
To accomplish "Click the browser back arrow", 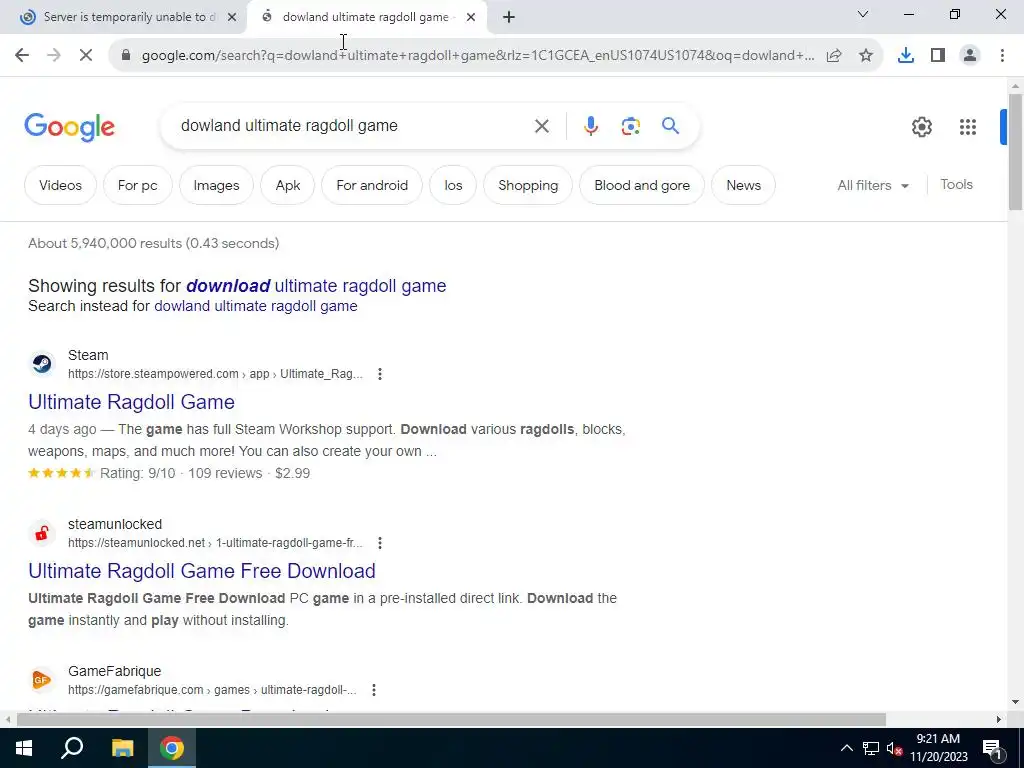I will 22,56.
